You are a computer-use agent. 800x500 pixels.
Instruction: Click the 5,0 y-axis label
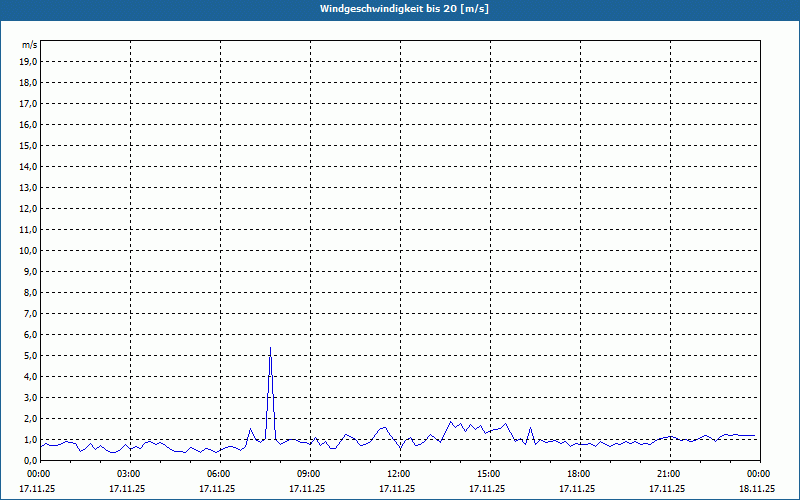pos(29,355)
